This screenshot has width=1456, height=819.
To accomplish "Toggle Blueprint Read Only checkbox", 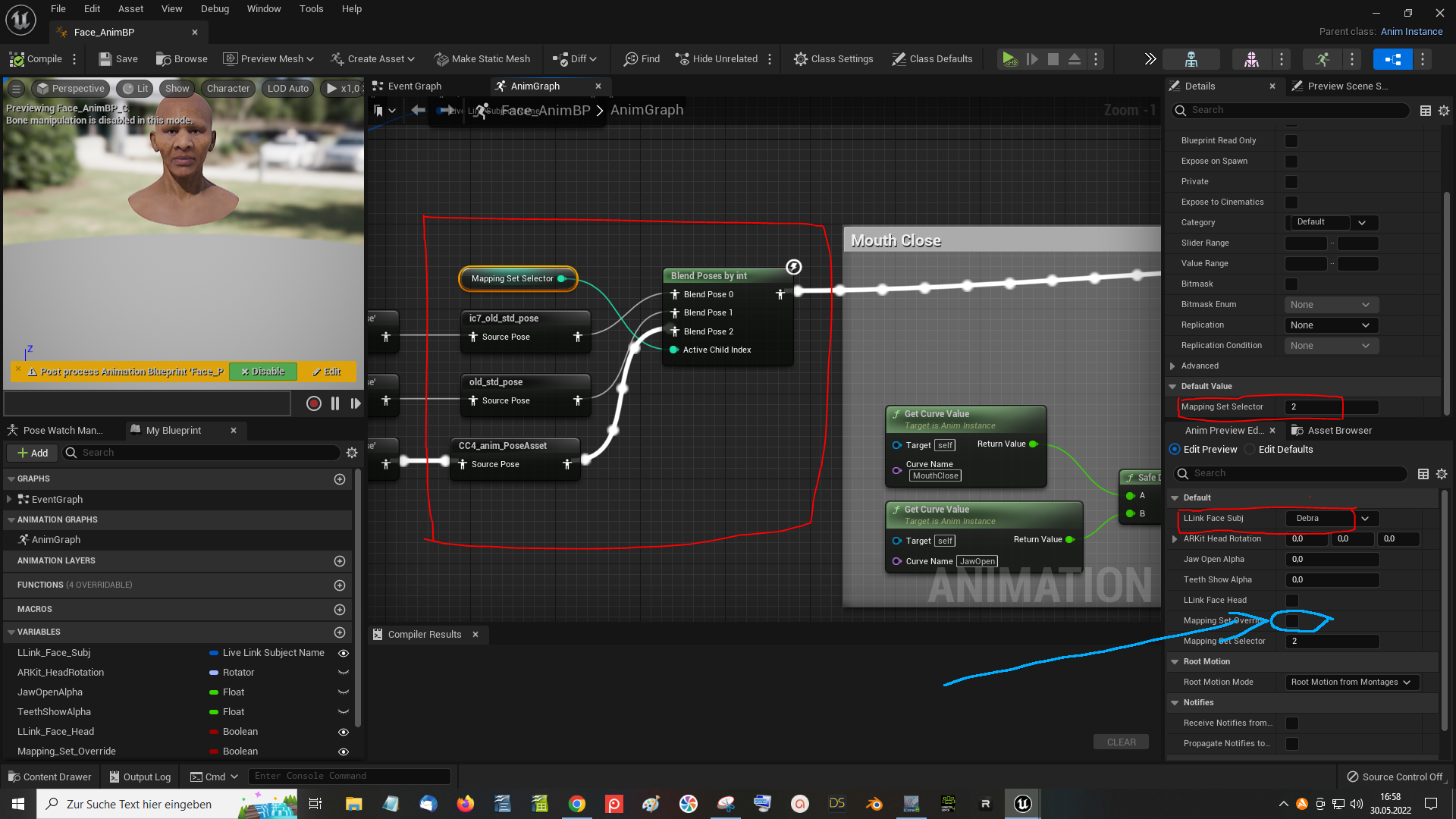I will [x=1293, y=140].
